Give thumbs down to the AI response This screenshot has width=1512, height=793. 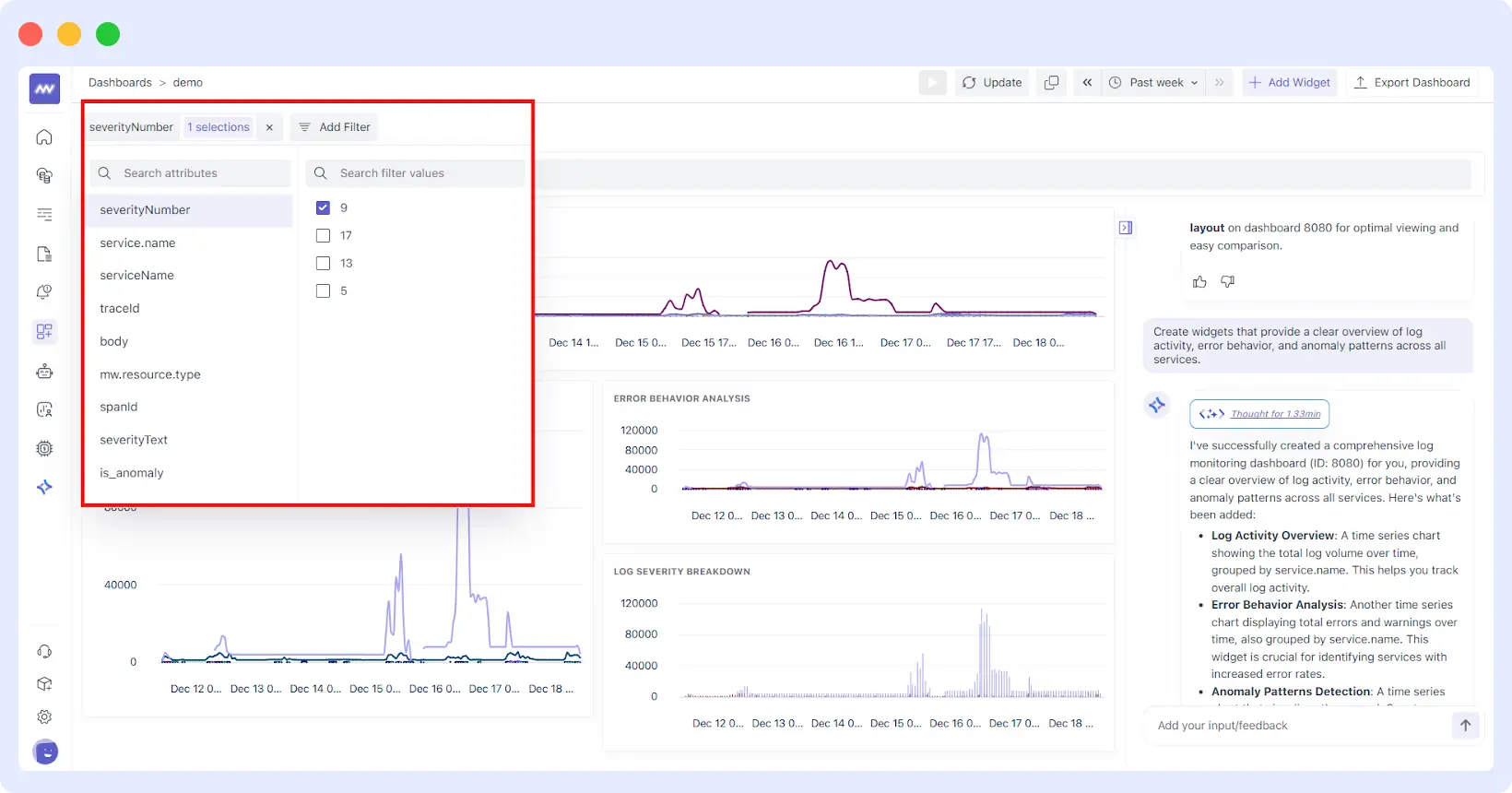1228,282
